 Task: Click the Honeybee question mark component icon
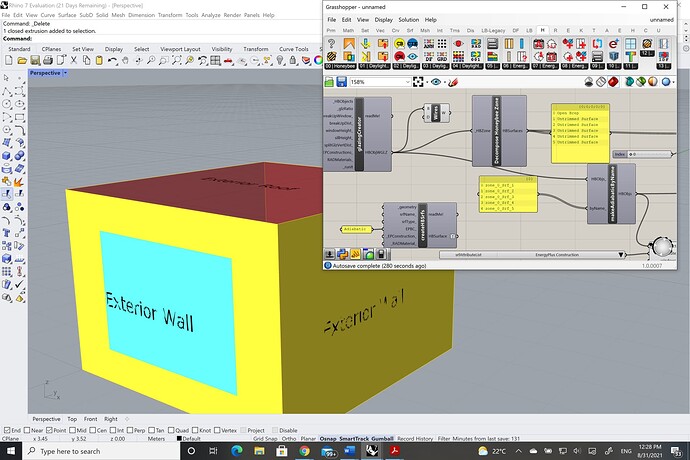coord(332,43)
